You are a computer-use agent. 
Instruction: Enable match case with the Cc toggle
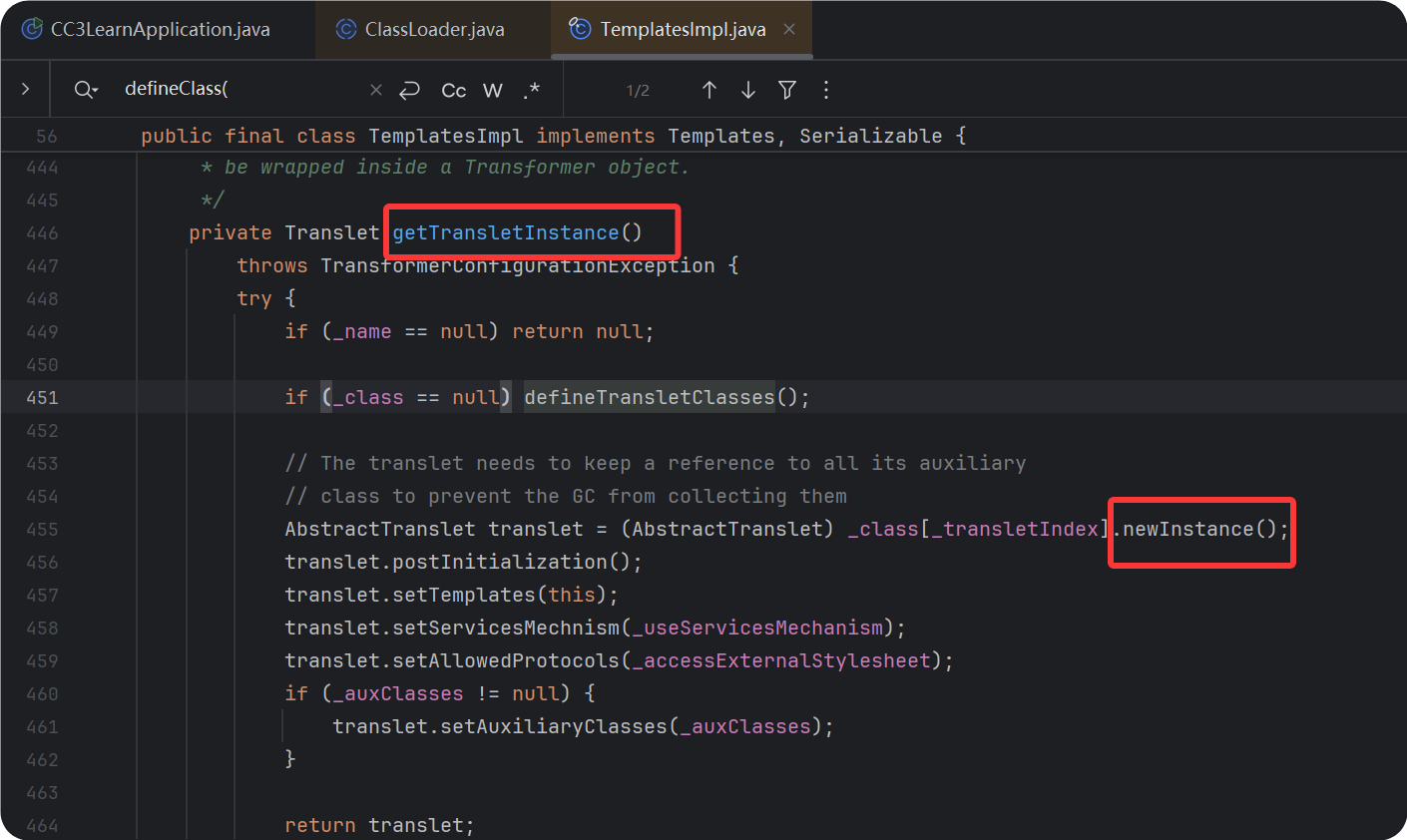click(x=453, y=89)
